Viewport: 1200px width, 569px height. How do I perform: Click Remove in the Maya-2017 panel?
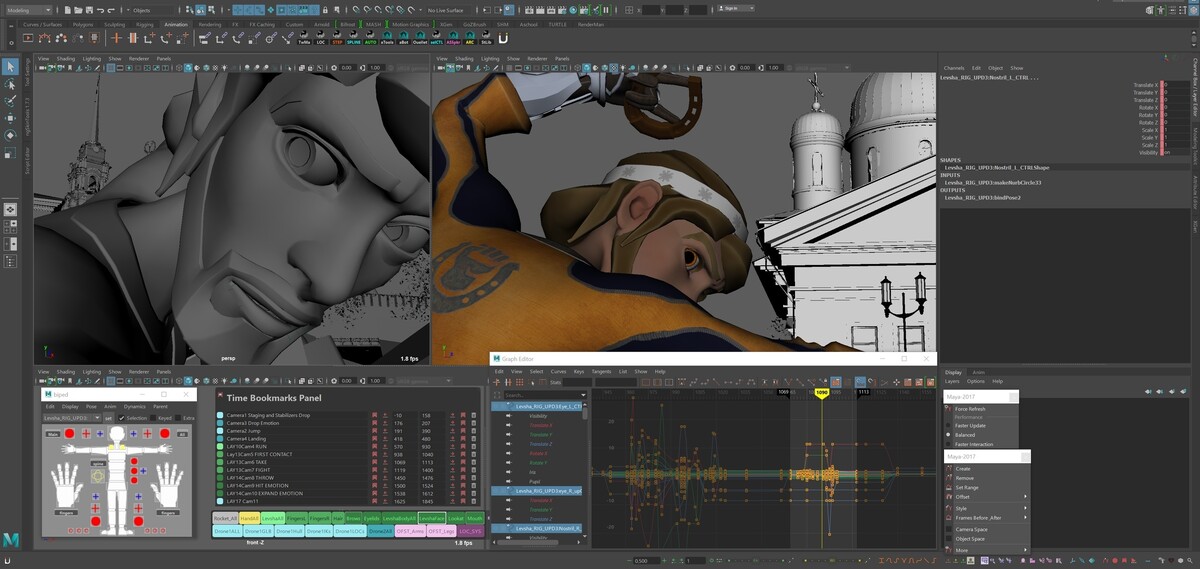click(965, 478)
